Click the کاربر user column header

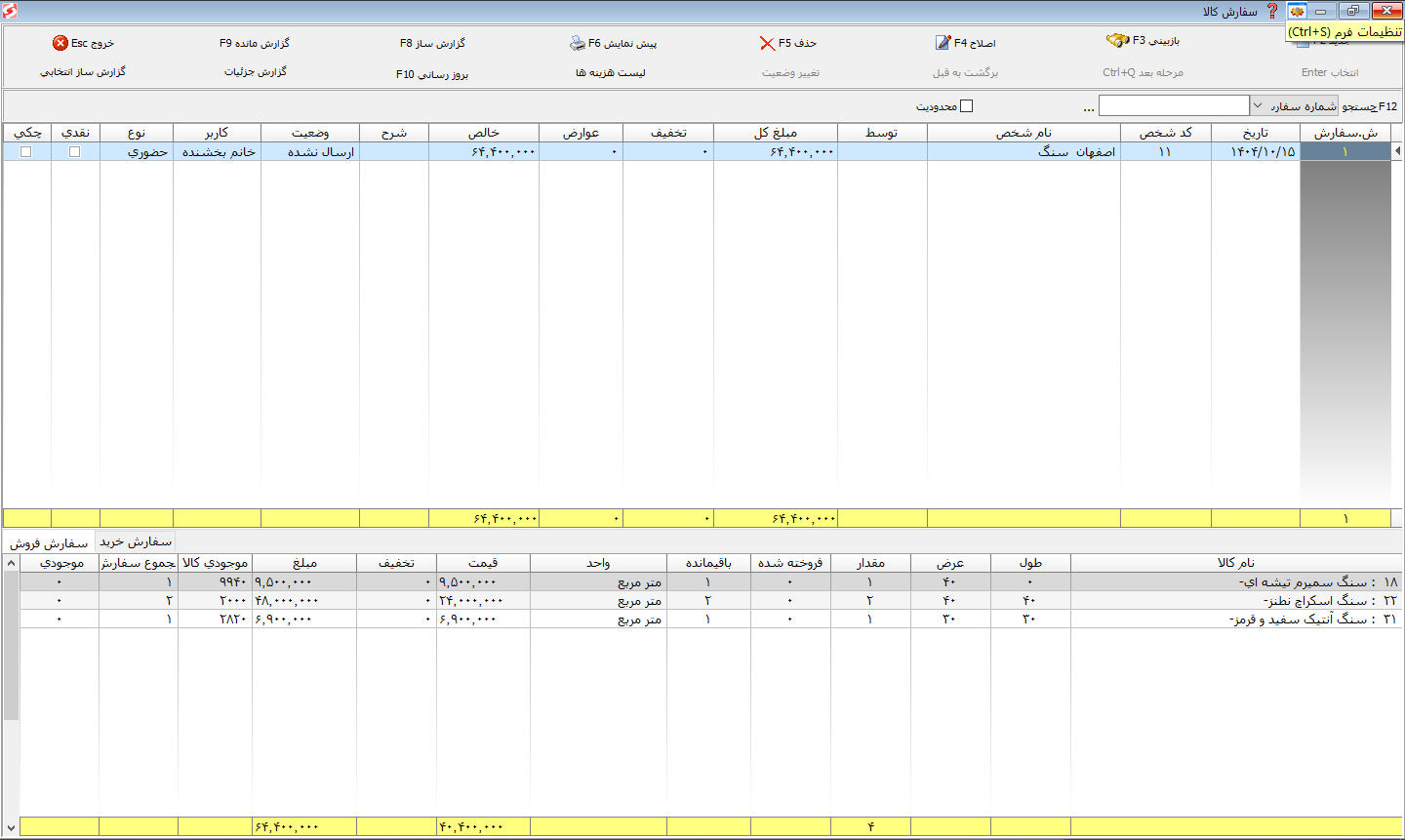[x=217, y=133]
